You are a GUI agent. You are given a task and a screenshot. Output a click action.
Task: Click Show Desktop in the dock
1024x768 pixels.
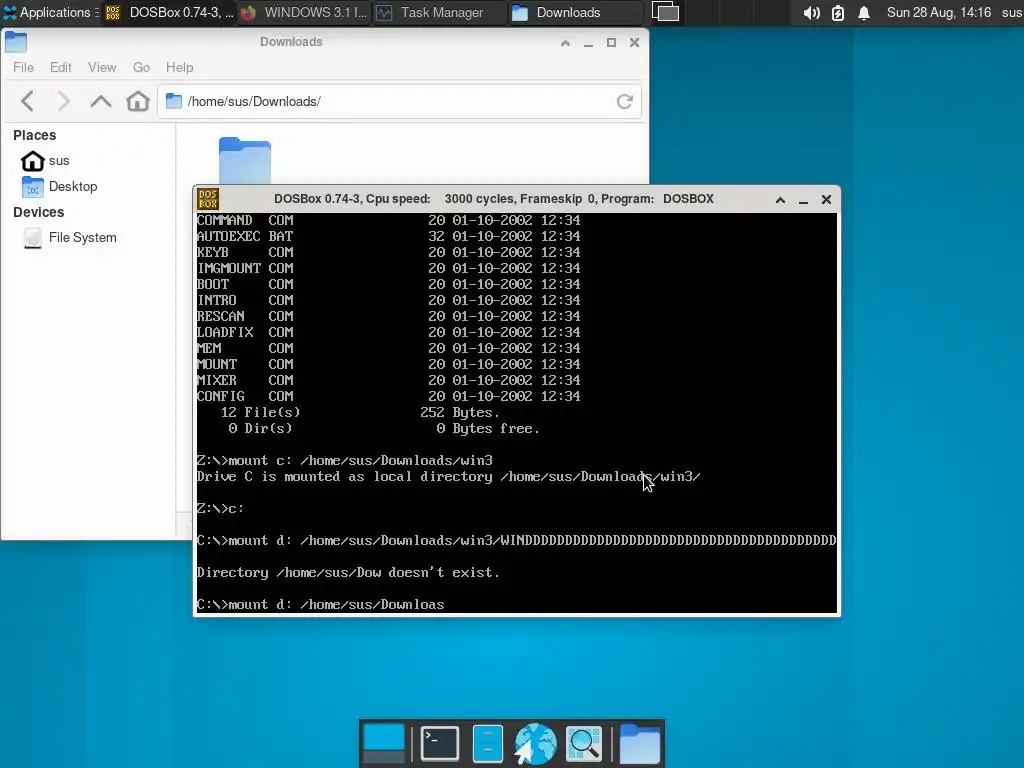(384, 743)
